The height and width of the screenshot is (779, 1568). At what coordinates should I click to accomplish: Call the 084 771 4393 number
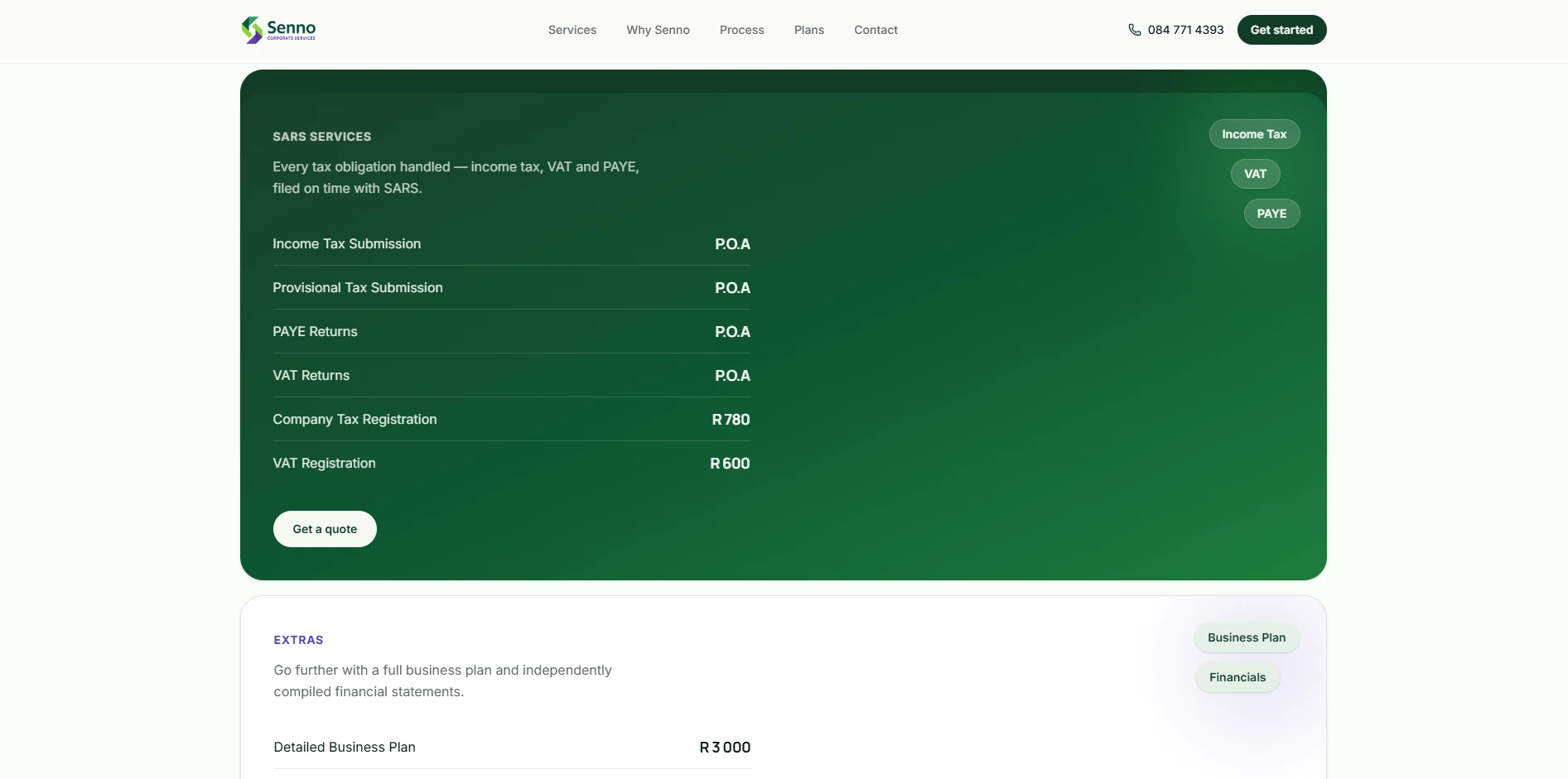[1185, 30]
